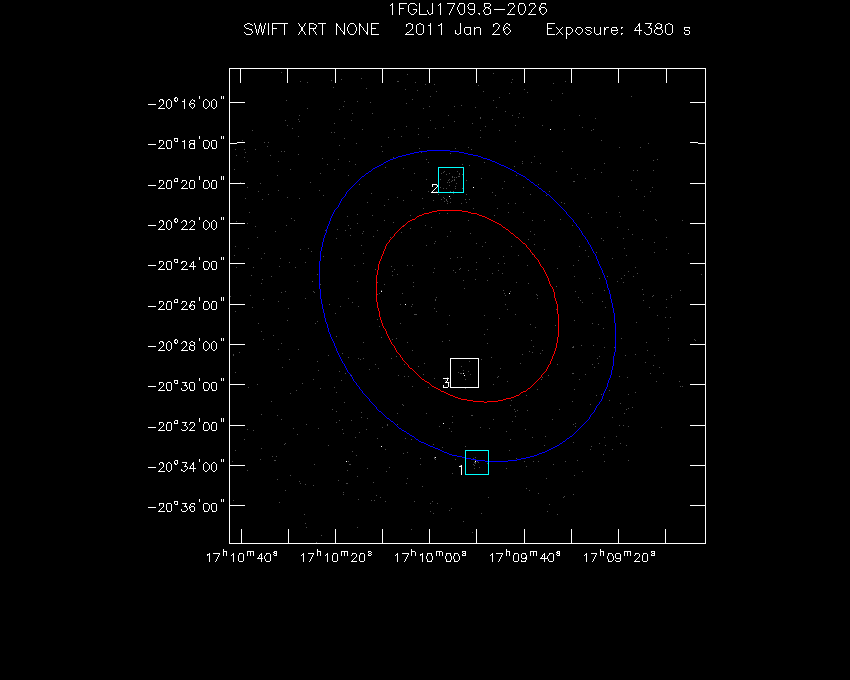The width and height of the screenshot is (850, 680).
Task: Click the right ascension label 17h10m40s
Action: [x=242, y=557]
